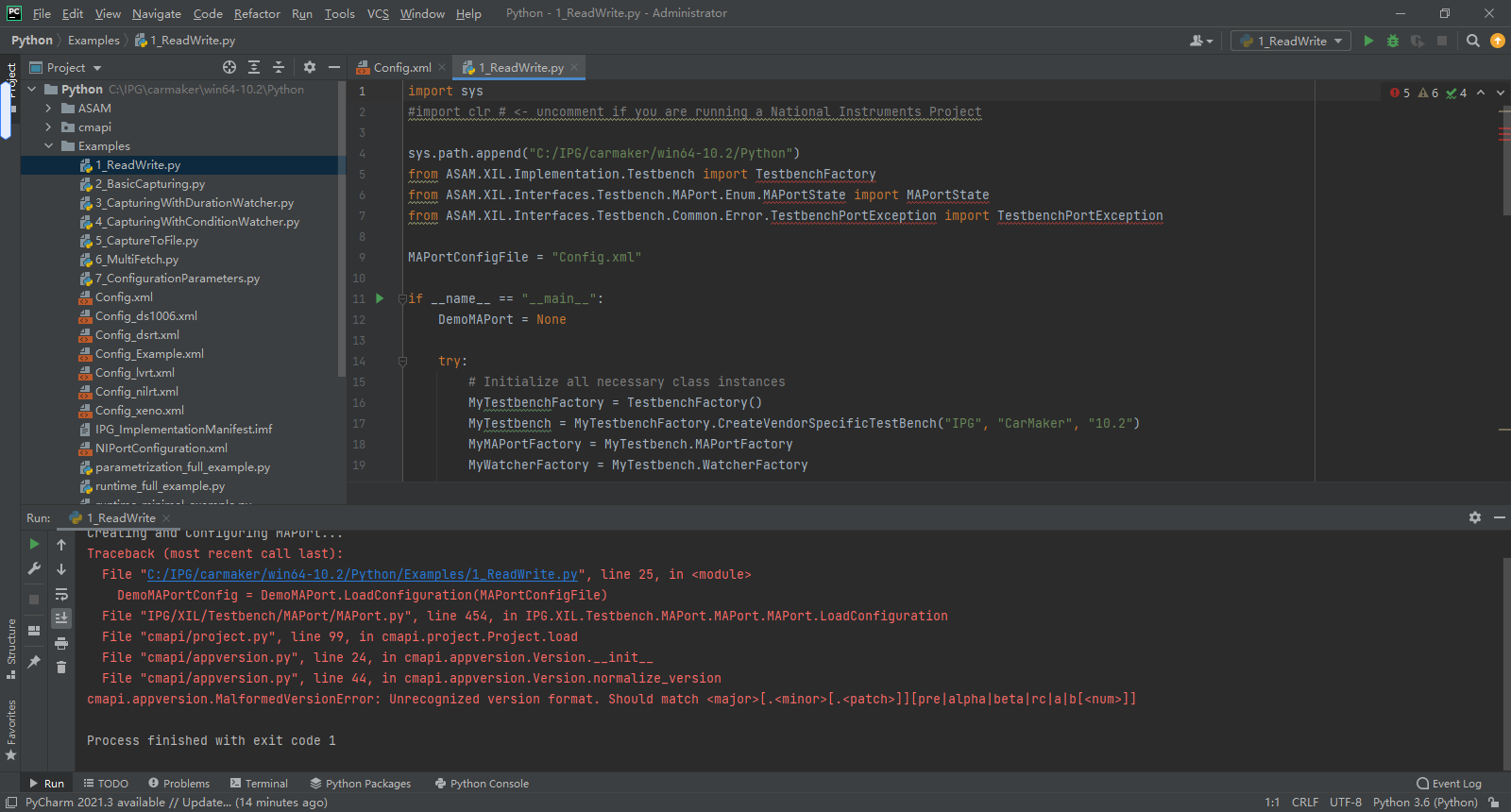Select 6_MultiFetch.py file

pyautogui.click(x=136, y=260)
